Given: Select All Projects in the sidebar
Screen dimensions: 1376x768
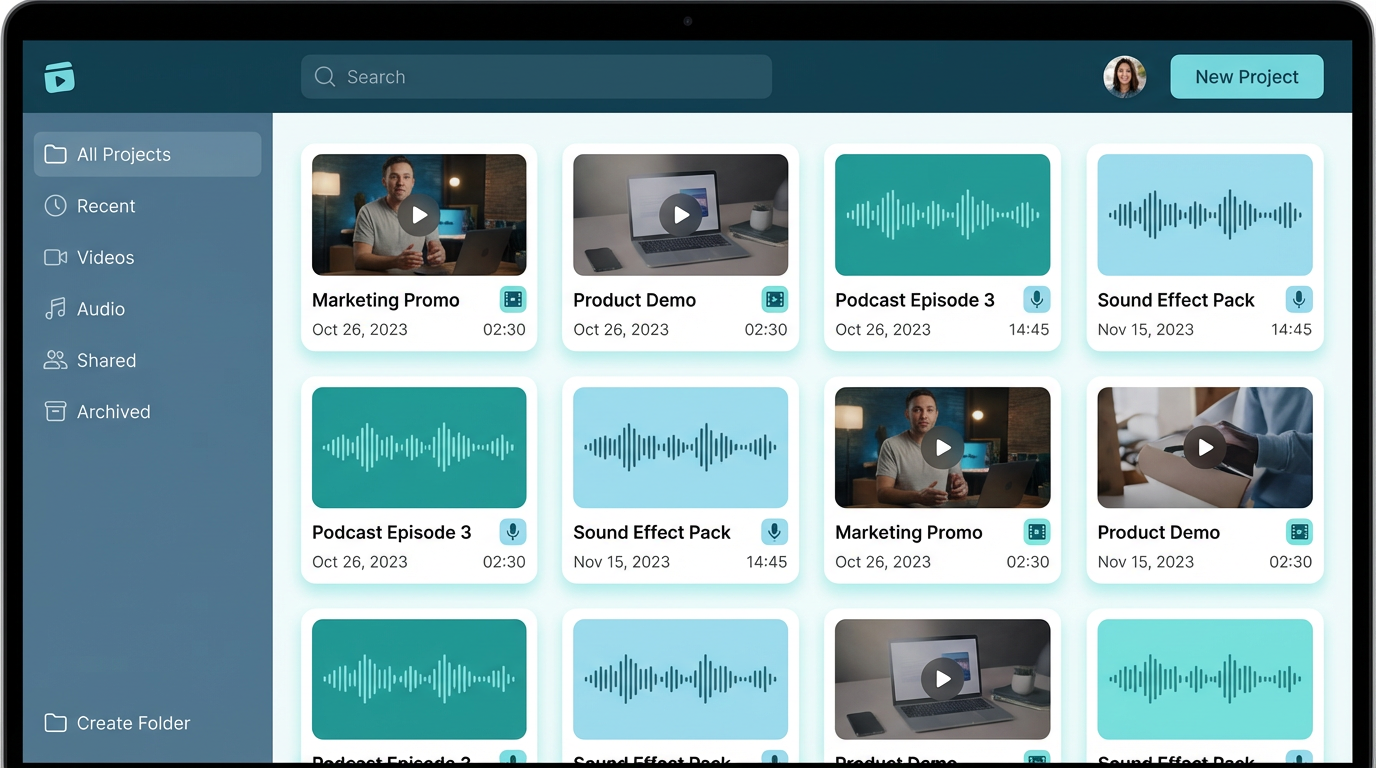Looking at the screenshot, I should click(x=147, y=154).
